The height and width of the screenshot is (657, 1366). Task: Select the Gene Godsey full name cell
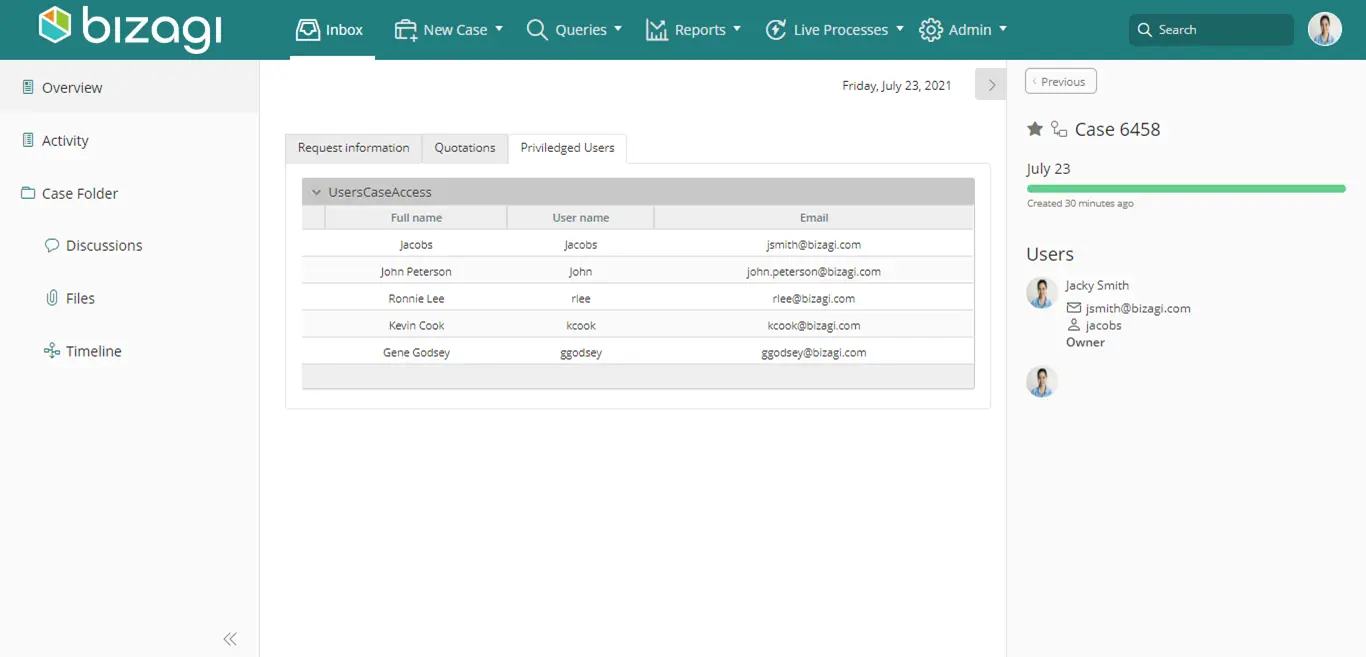[x=416, y=352]
